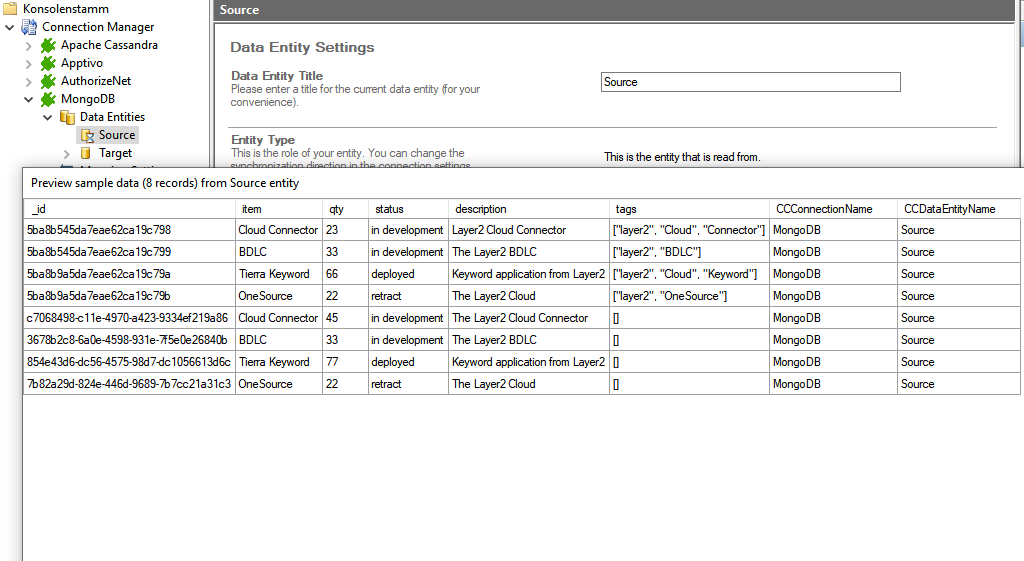Sort by the _id column header

click(x=129, y=209)
